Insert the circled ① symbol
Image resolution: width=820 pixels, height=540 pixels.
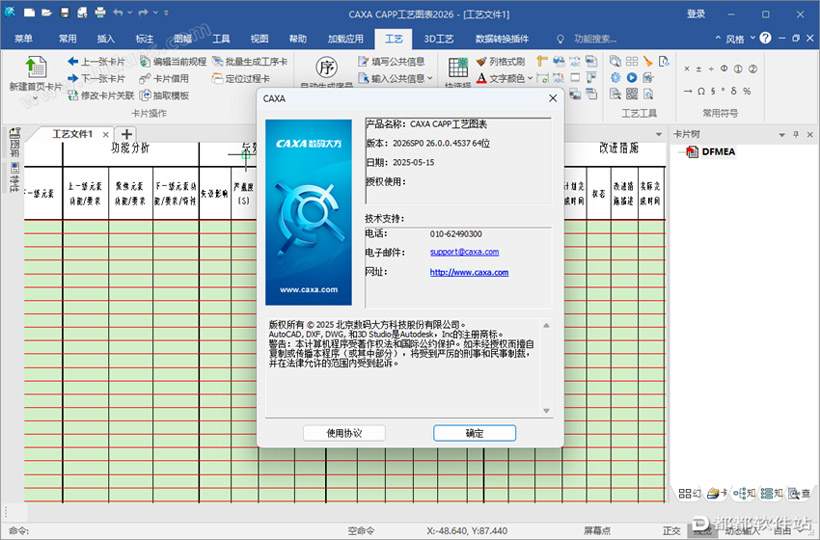coord(738,69)
